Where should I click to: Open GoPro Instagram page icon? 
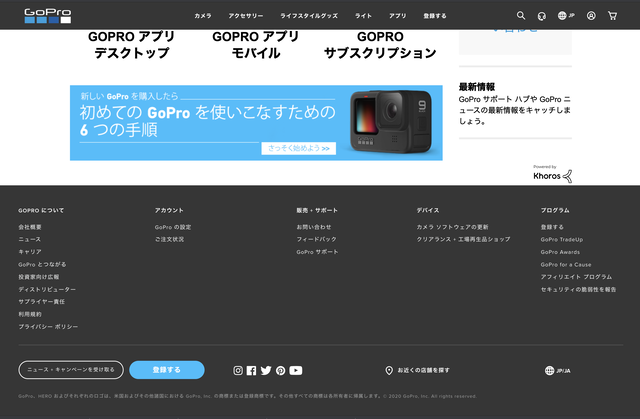coord(238,370)
